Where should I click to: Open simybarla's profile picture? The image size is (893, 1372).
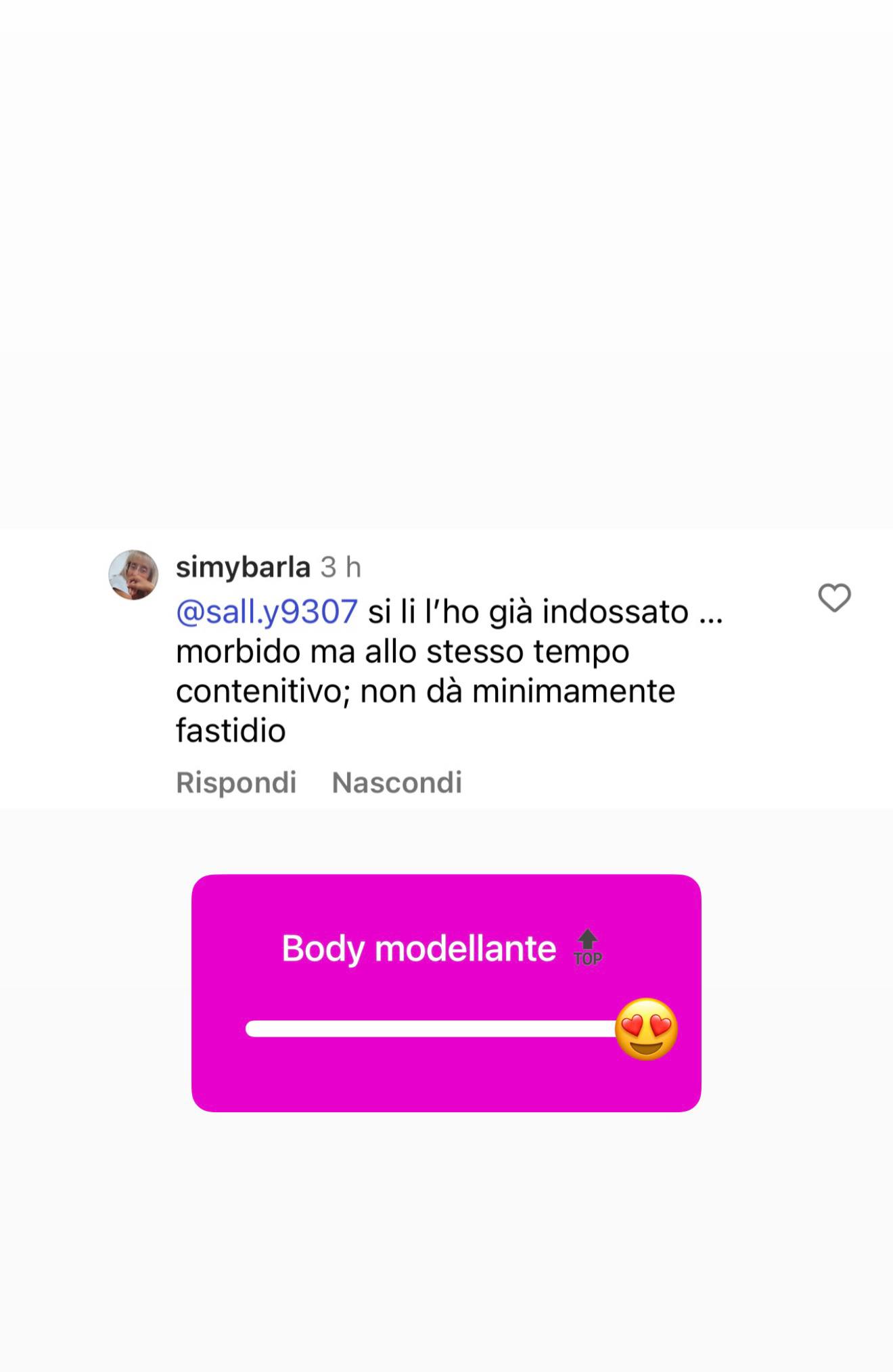click(x=133, y=574)
